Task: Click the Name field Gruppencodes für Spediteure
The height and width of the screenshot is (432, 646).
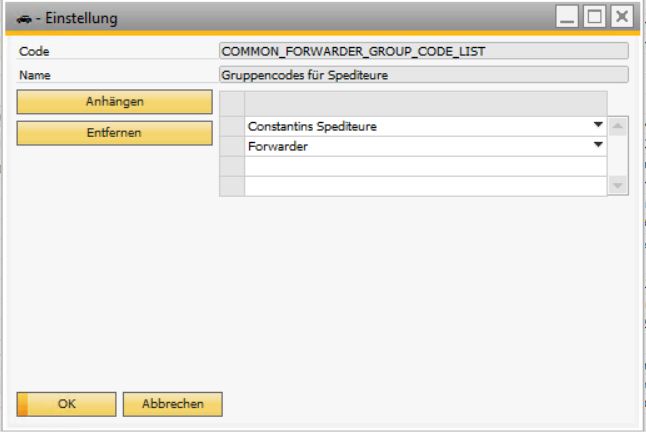Action: click(x=424, y=75)
